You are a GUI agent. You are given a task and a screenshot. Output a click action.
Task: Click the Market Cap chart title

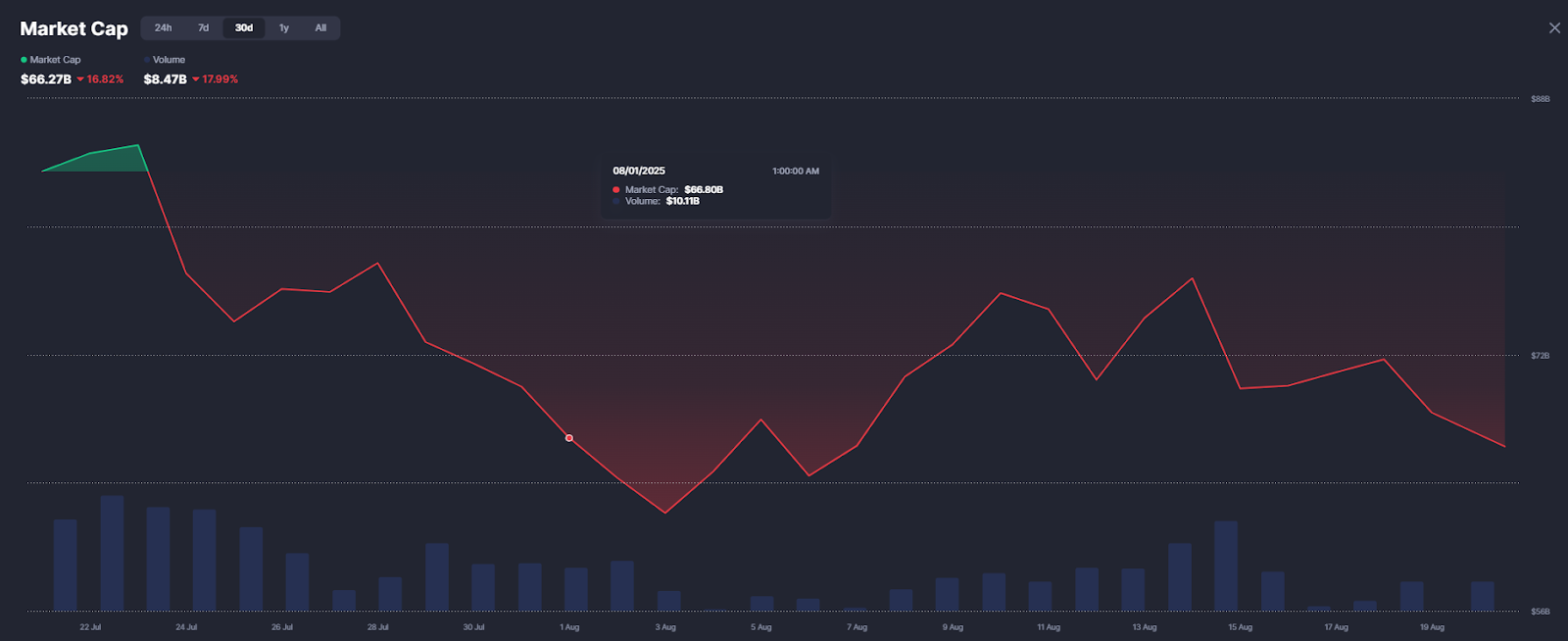(73, 29)
